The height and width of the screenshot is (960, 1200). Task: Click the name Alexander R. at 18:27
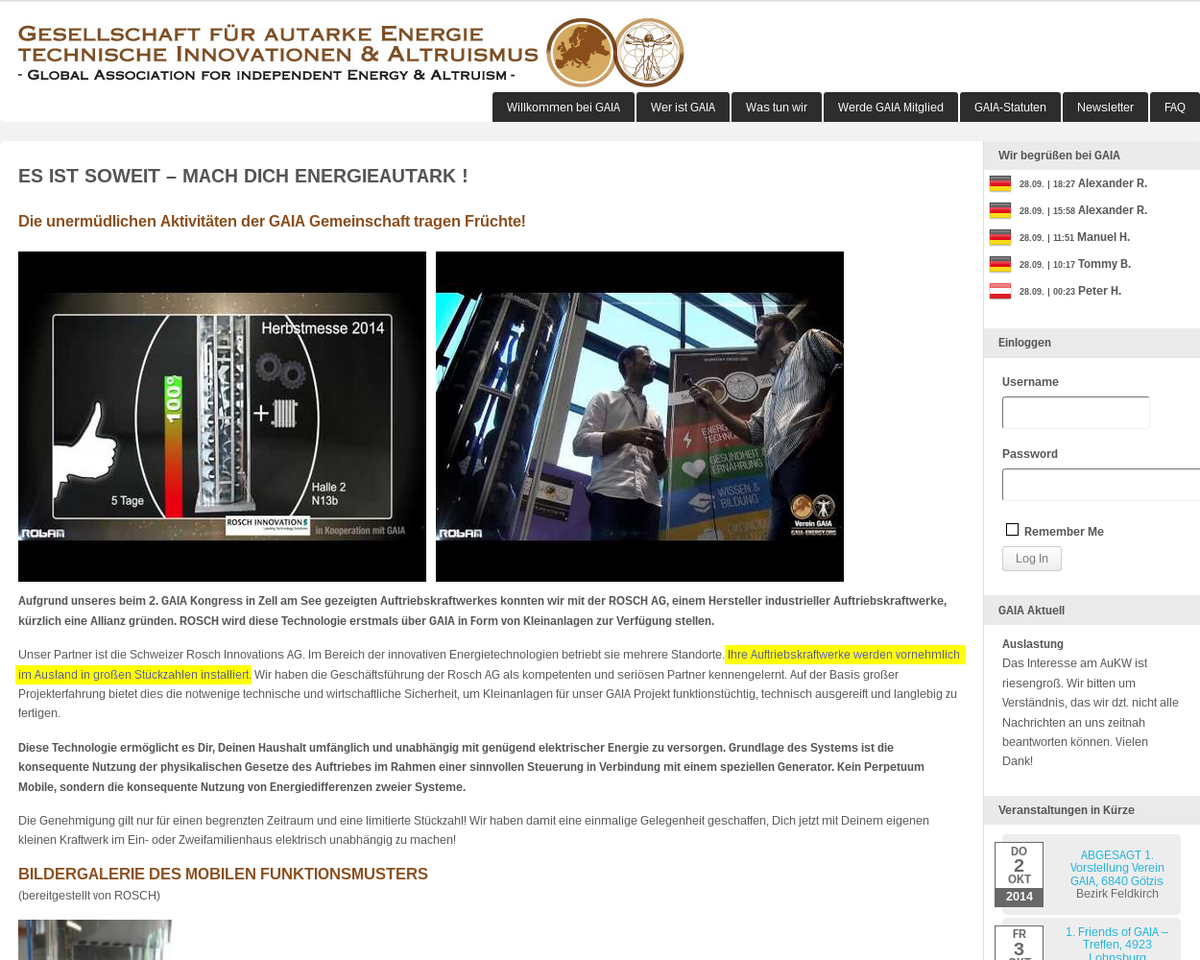click(x=1112, y=184)
